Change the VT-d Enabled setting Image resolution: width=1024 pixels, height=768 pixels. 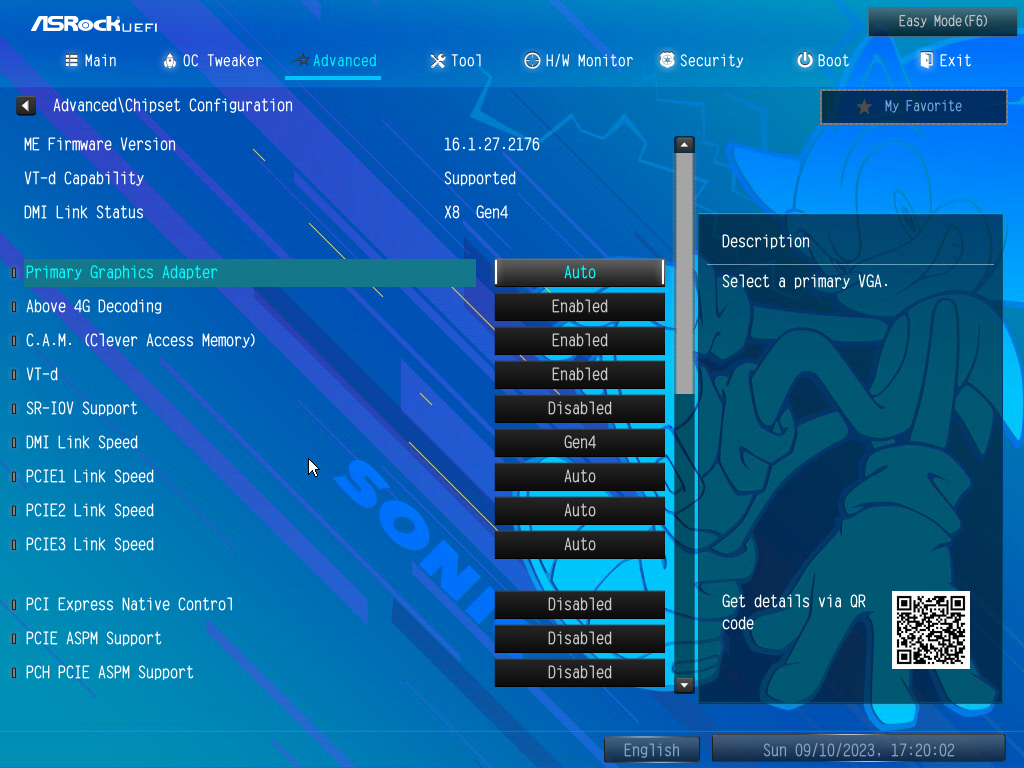pos(579,374)
